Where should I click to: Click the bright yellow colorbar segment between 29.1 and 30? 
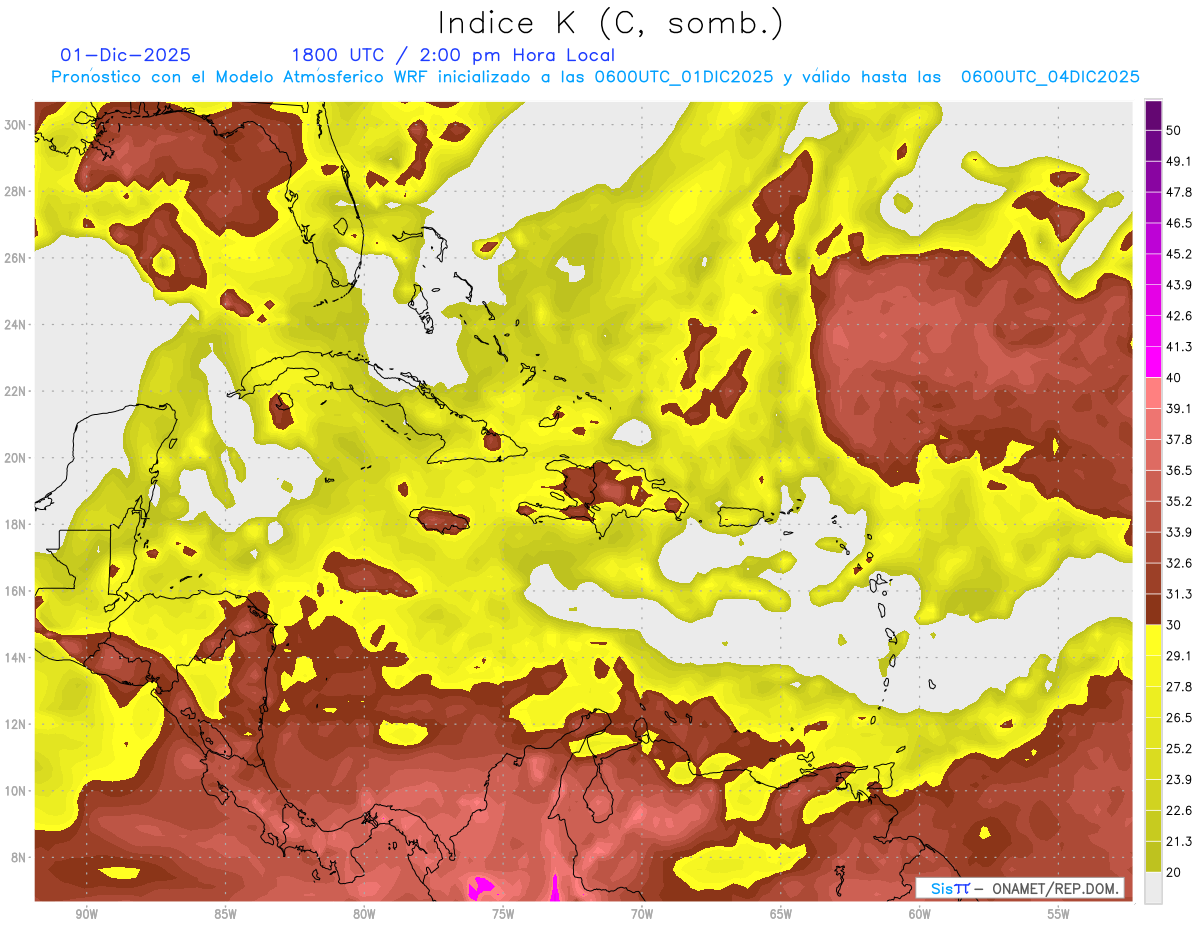[x=1153, y=640]
